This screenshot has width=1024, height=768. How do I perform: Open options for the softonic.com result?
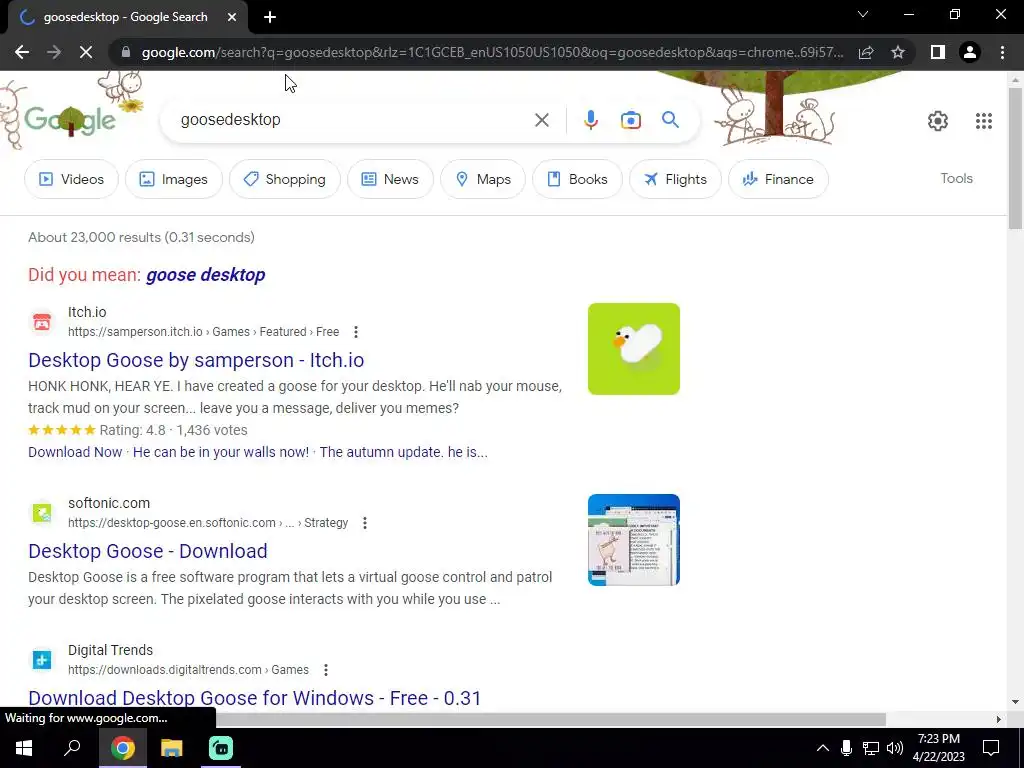364,523
